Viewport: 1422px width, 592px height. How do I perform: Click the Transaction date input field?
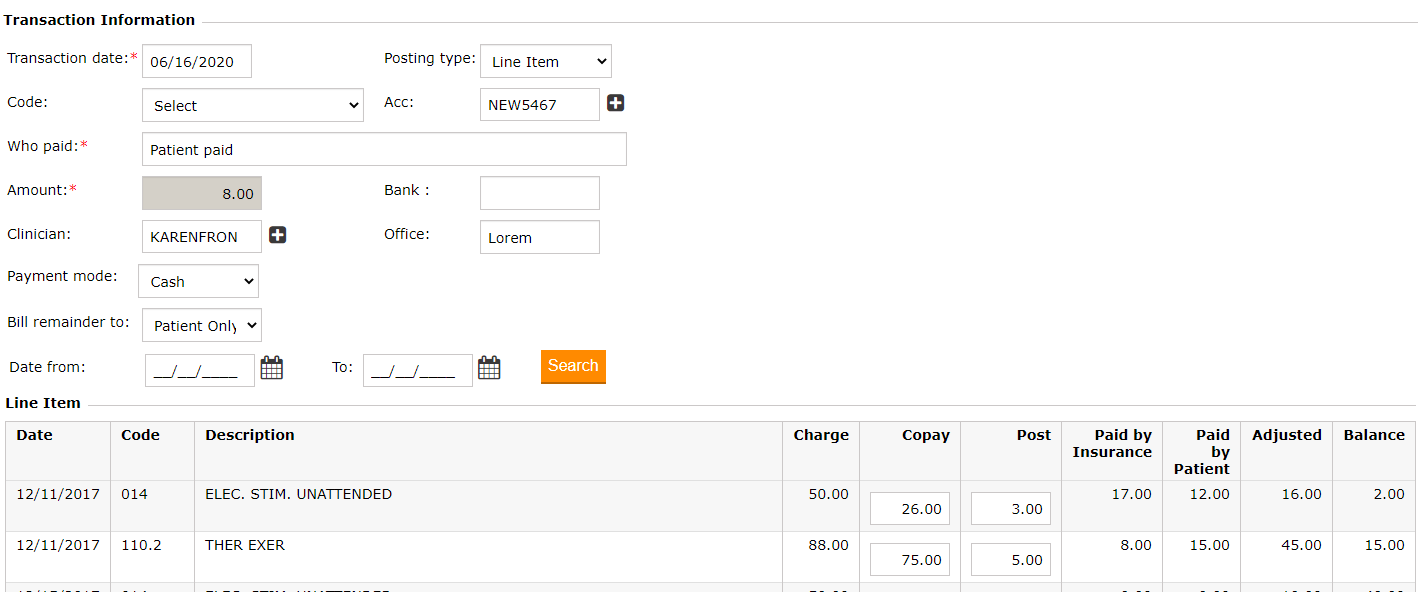pyautogui.click(x=196, y=61)
